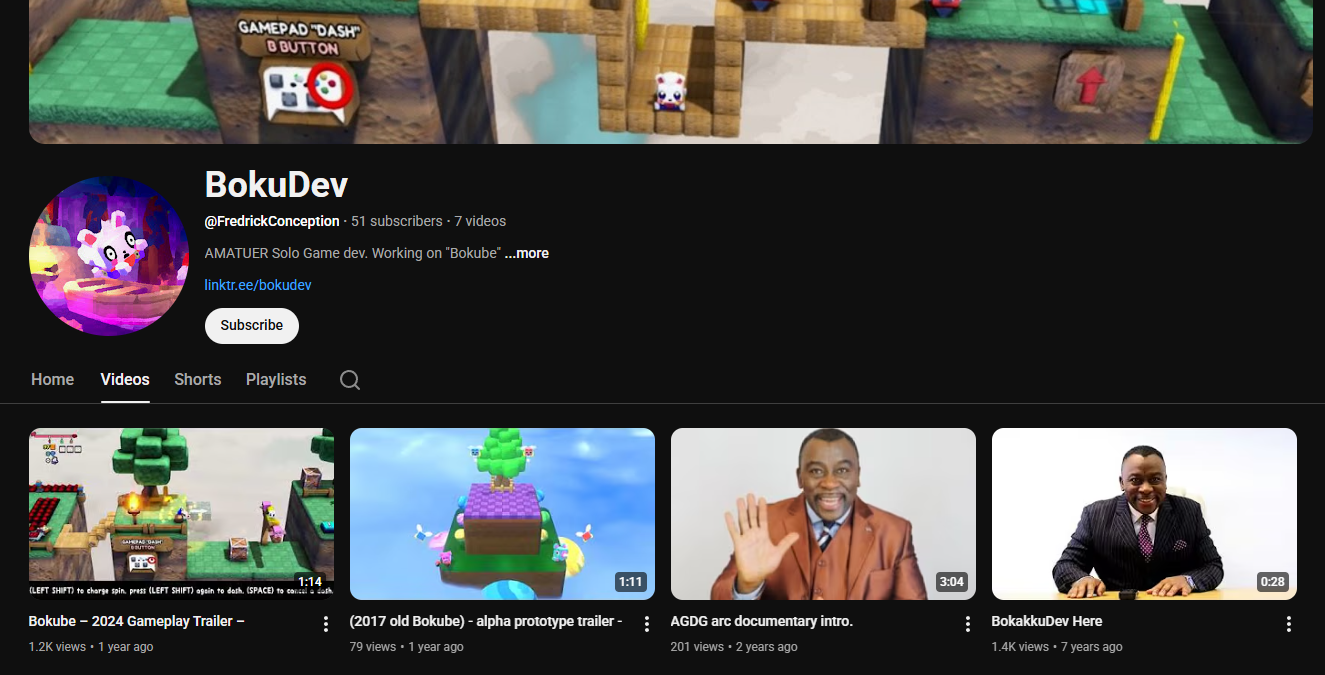Open Bokube – 2024 Gameplay Trailer title
The image size is (1325, 675).
pos(137,621)
